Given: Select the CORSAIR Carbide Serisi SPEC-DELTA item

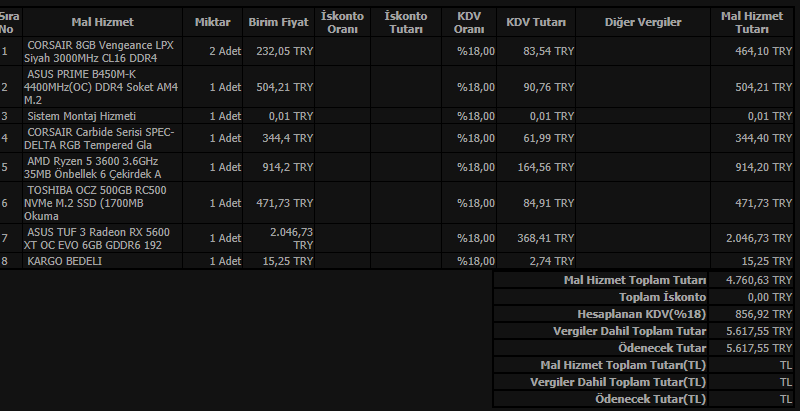Looking at the screenshot, I should (x=100, y=138).
